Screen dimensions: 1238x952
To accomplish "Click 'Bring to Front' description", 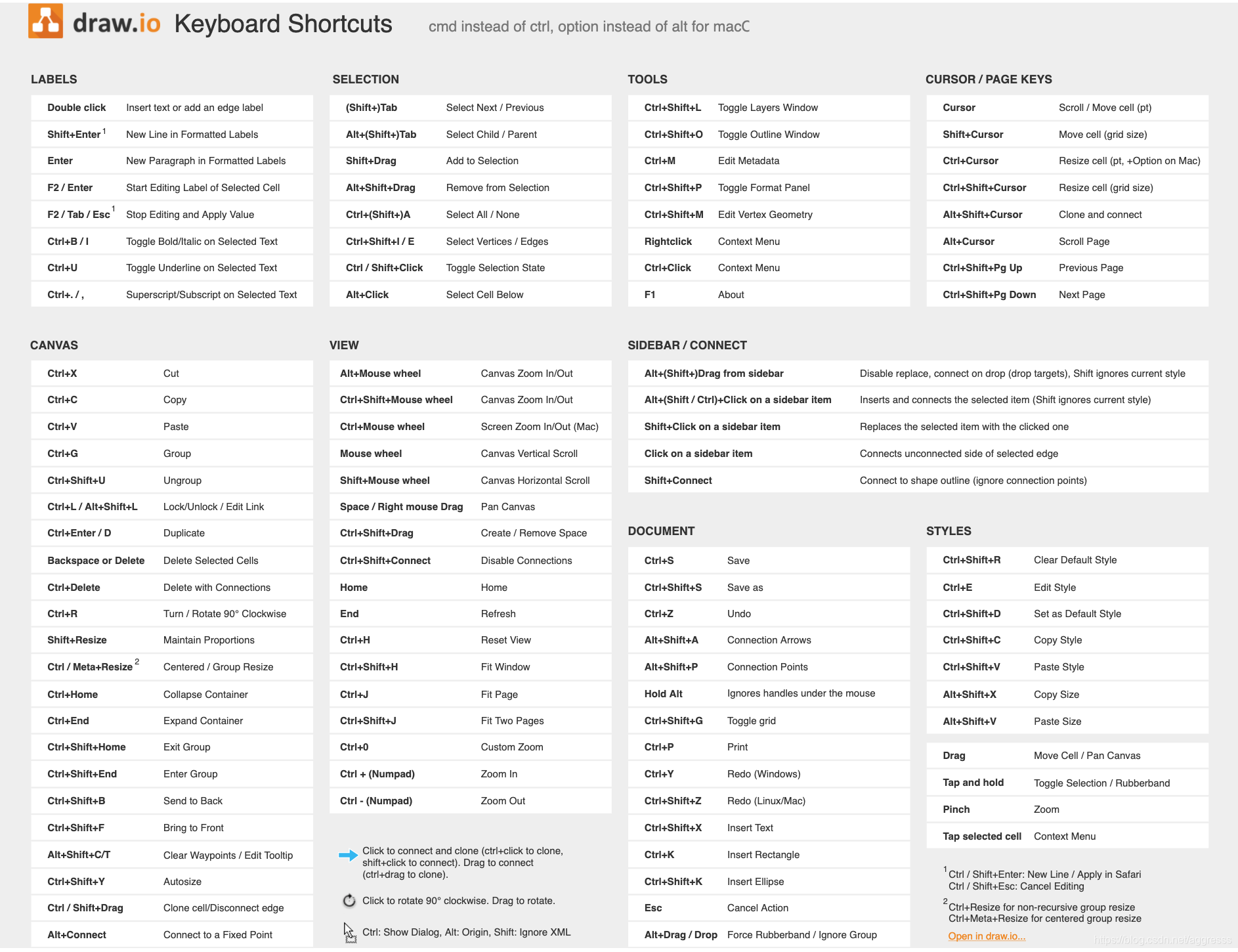I will [x=194, y=828].
